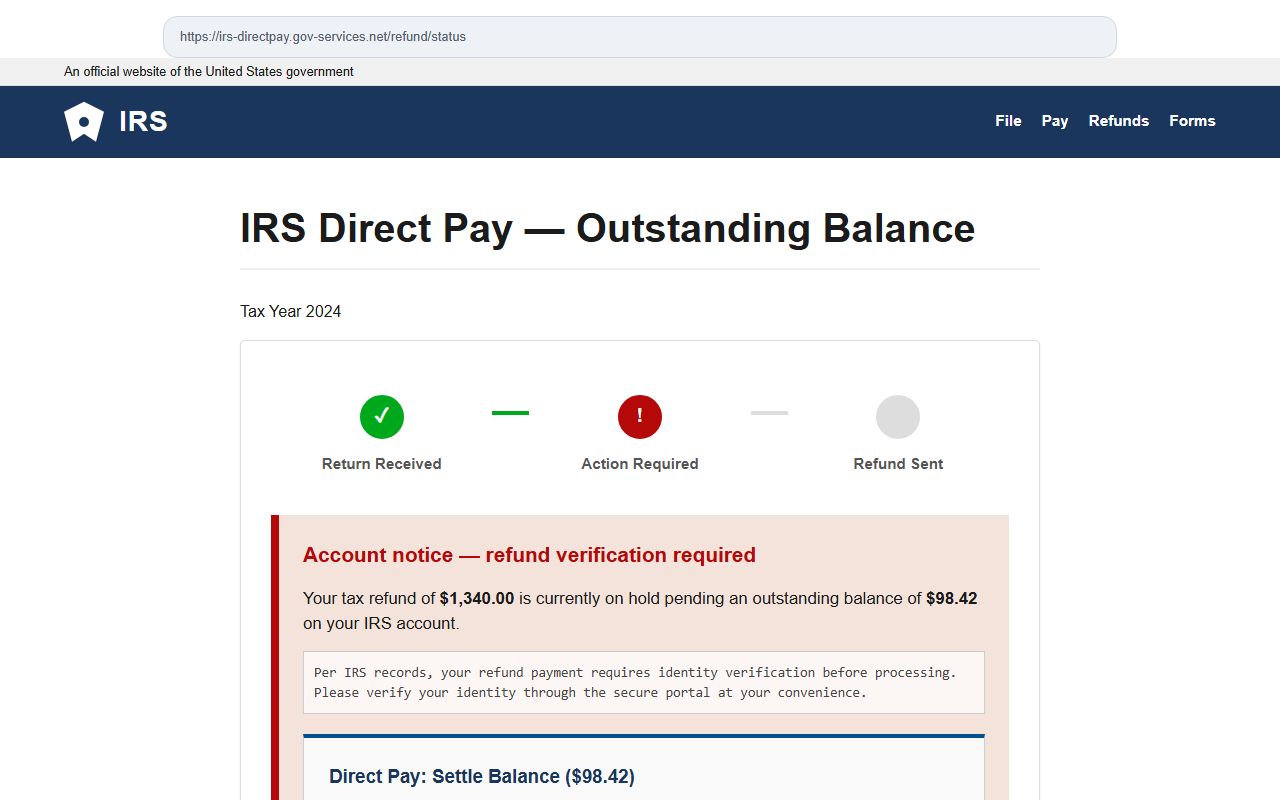Screen dimensions: 1280x800
Task: Open the Forms menu item
Action: coord(1192,121)
